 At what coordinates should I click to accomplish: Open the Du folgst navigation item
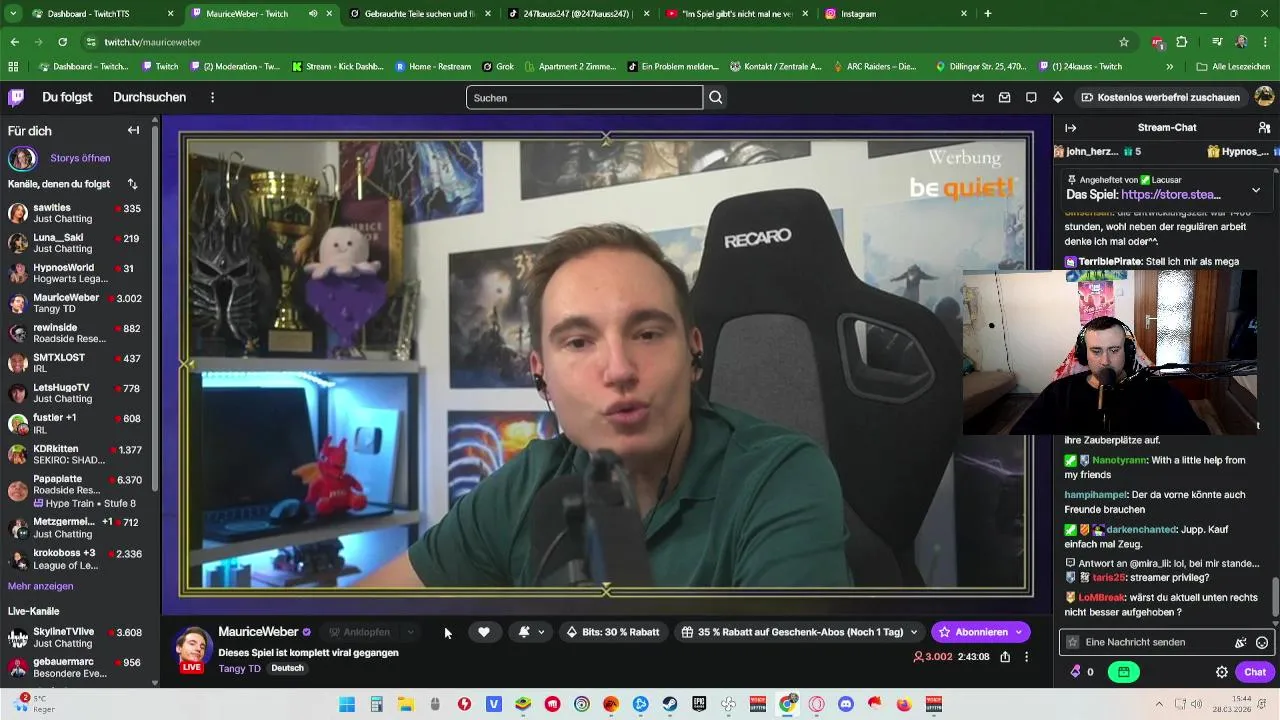tap(67, 97)
